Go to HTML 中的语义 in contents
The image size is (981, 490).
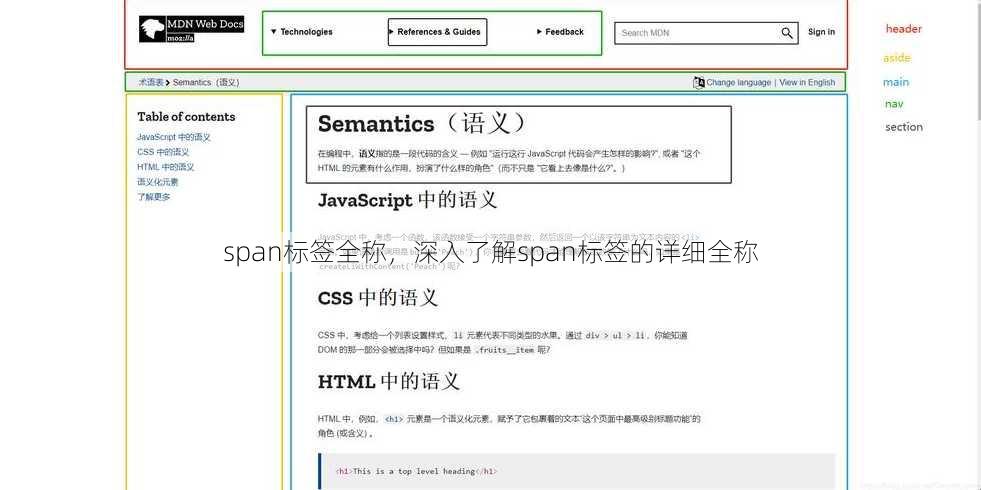(166, 167)
